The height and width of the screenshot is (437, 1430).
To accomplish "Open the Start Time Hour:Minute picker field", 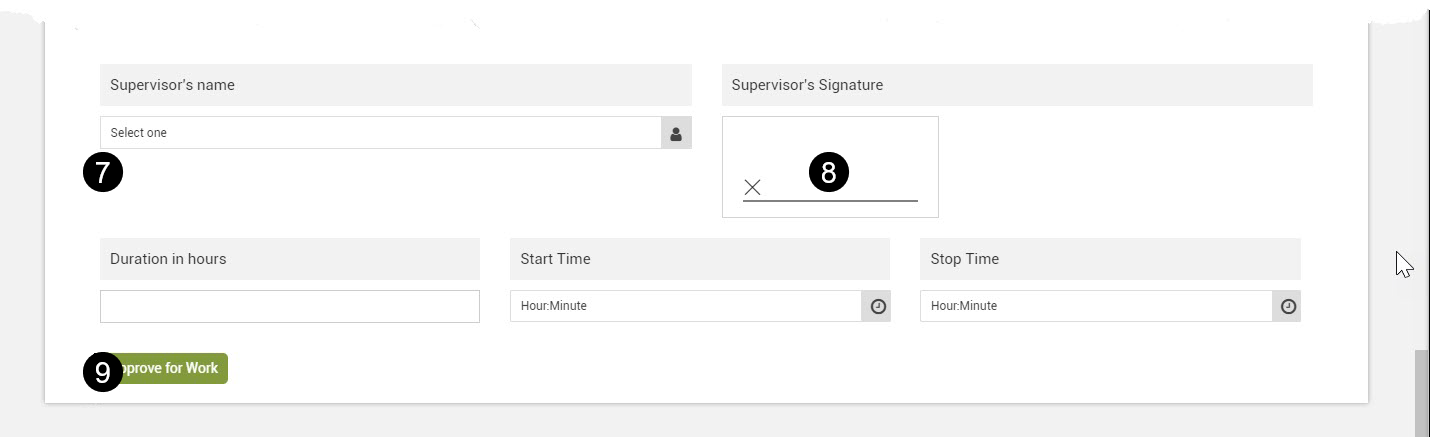I will [686, 306].
